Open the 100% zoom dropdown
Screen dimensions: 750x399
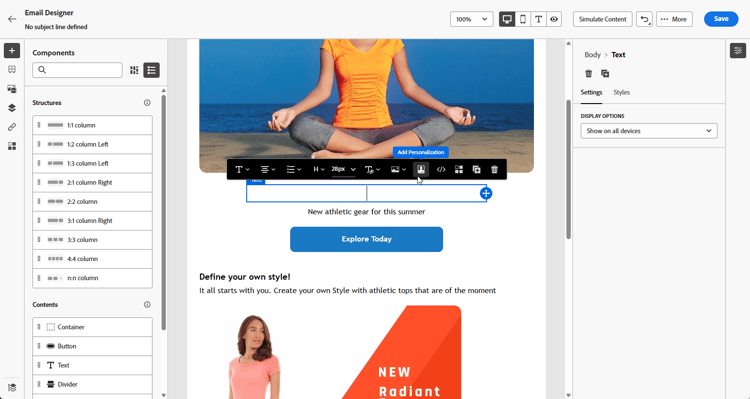pyautogui.click(x=471, y=19)
